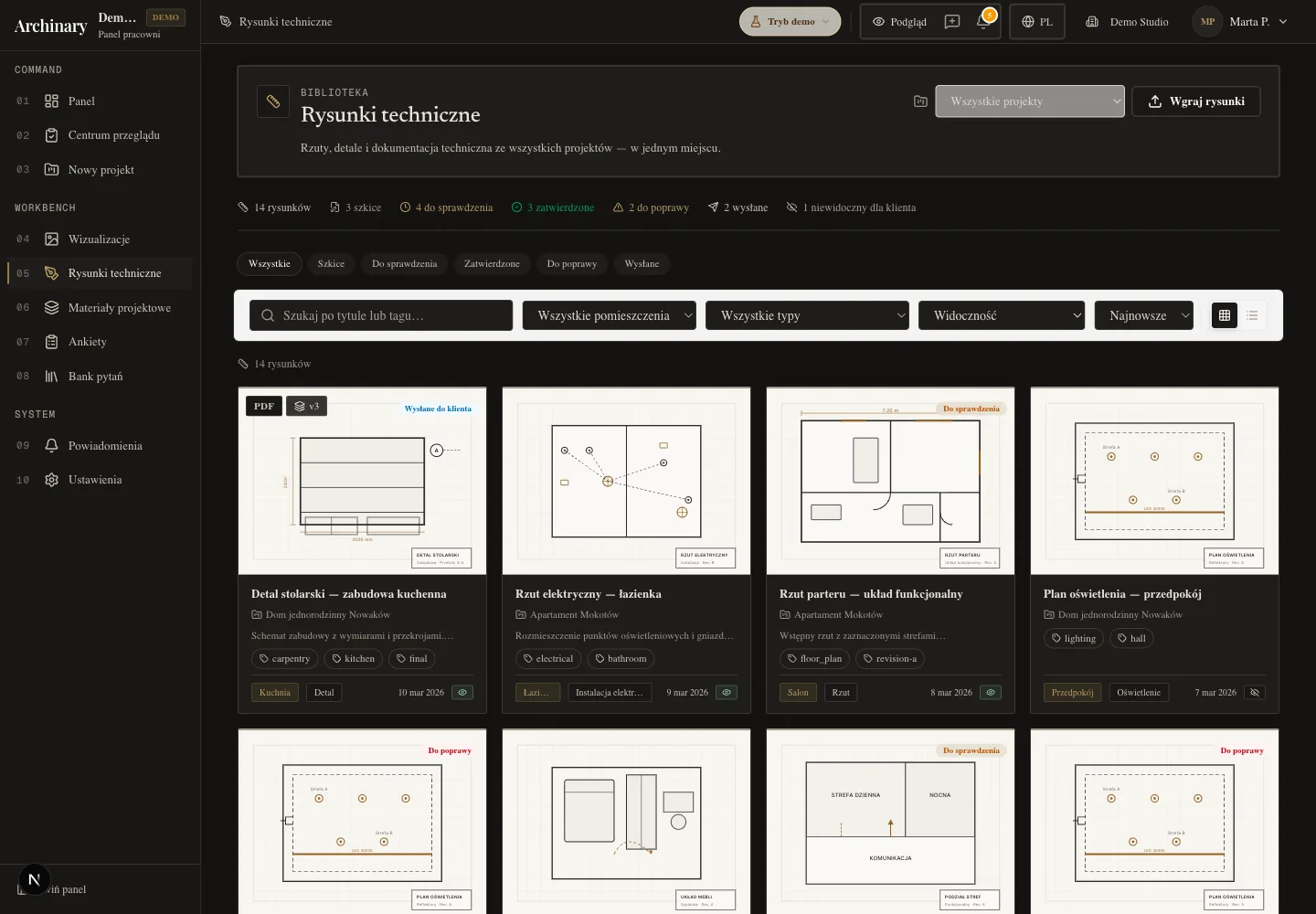
Task: Select the Szkice filter tab
Action: (331, 264)
